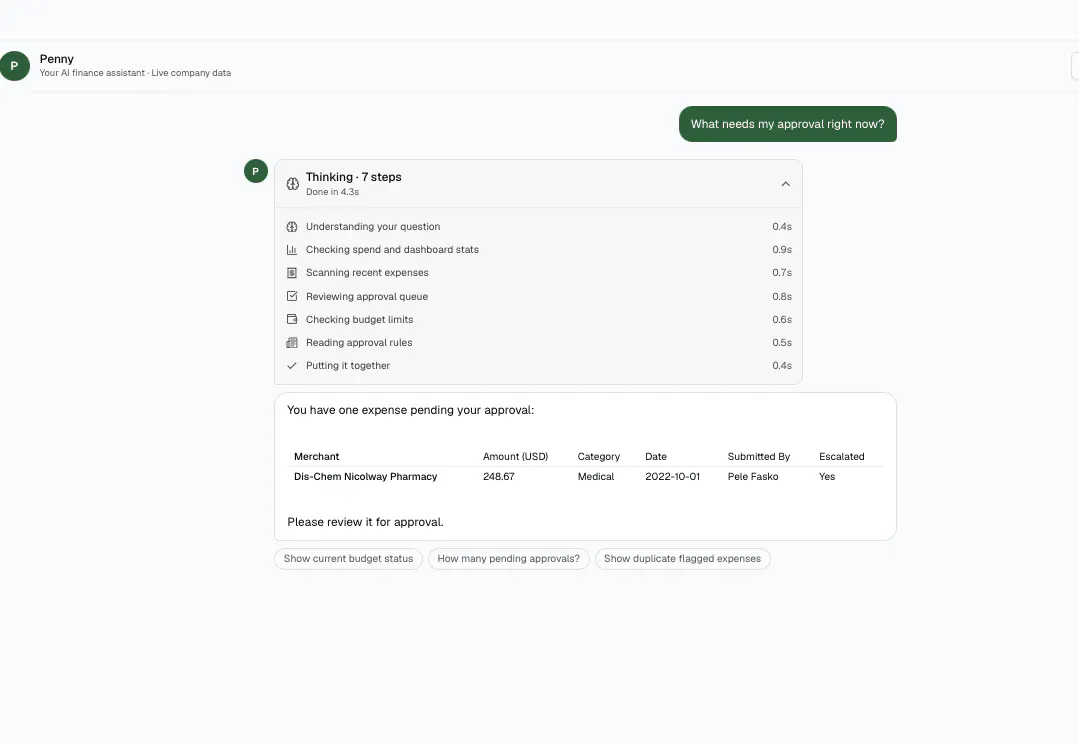Image resolution: width=1079 pixels, height=744 pixels.
Task: Click the checkbox icon for Reviewing approval queue
Action: coord(292,296)
